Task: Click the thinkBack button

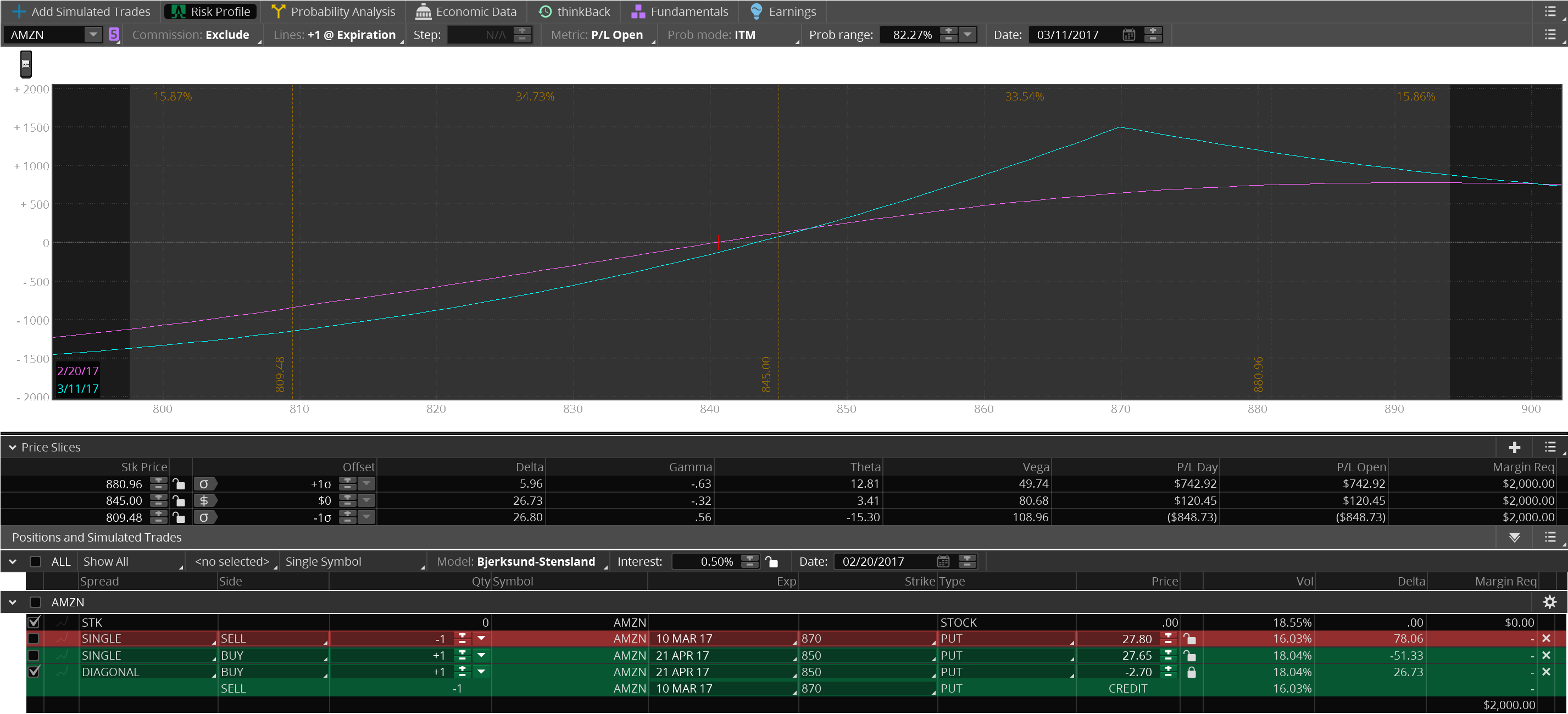Action: click(574, 11)
